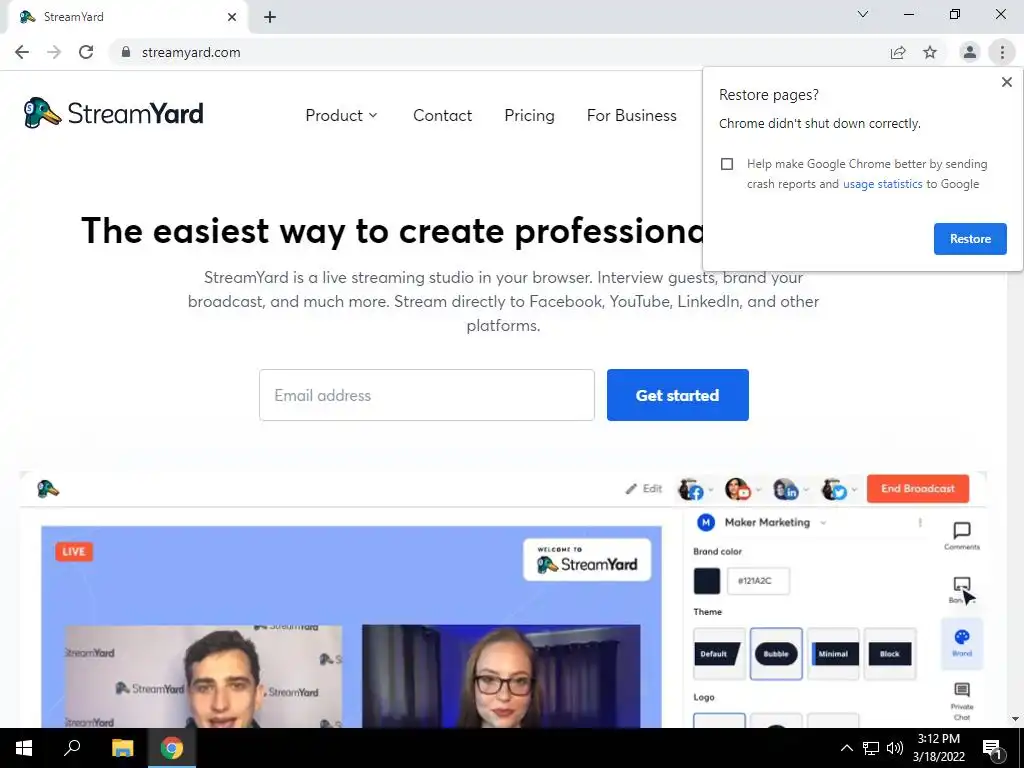
Task: Click the Email address field
Action: coord(426,395)
